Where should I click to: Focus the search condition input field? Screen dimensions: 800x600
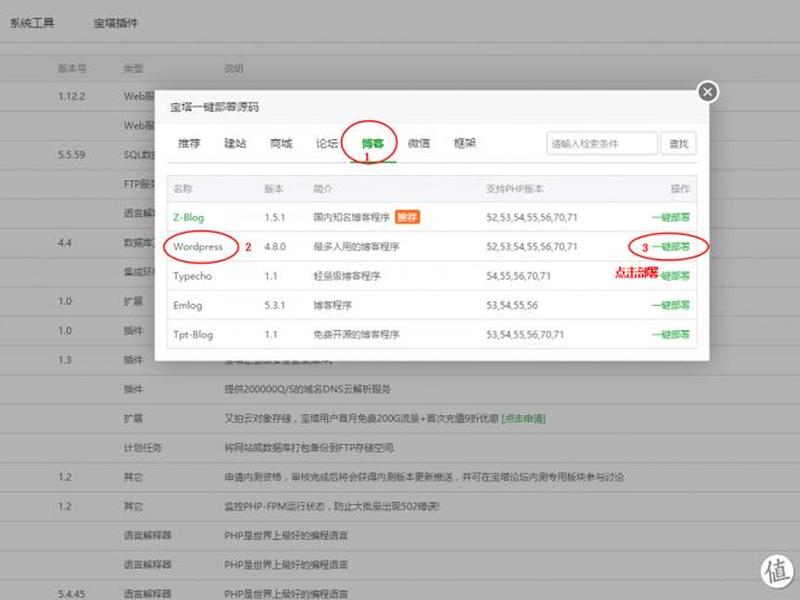coord(602,143)
